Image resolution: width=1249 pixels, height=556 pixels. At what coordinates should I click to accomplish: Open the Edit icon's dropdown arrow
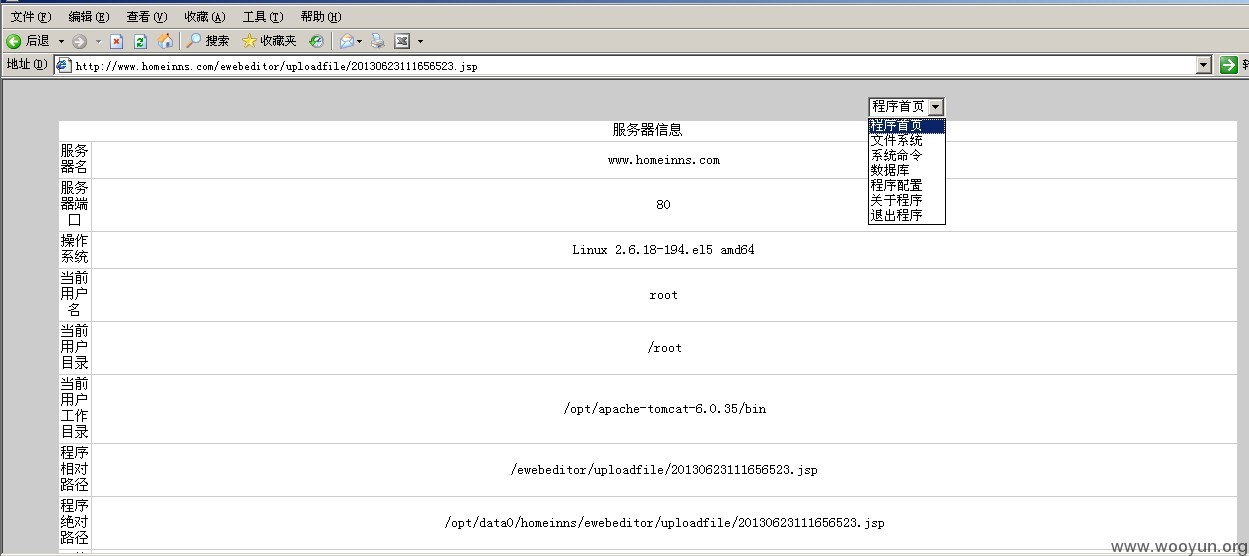click(420, 41)
